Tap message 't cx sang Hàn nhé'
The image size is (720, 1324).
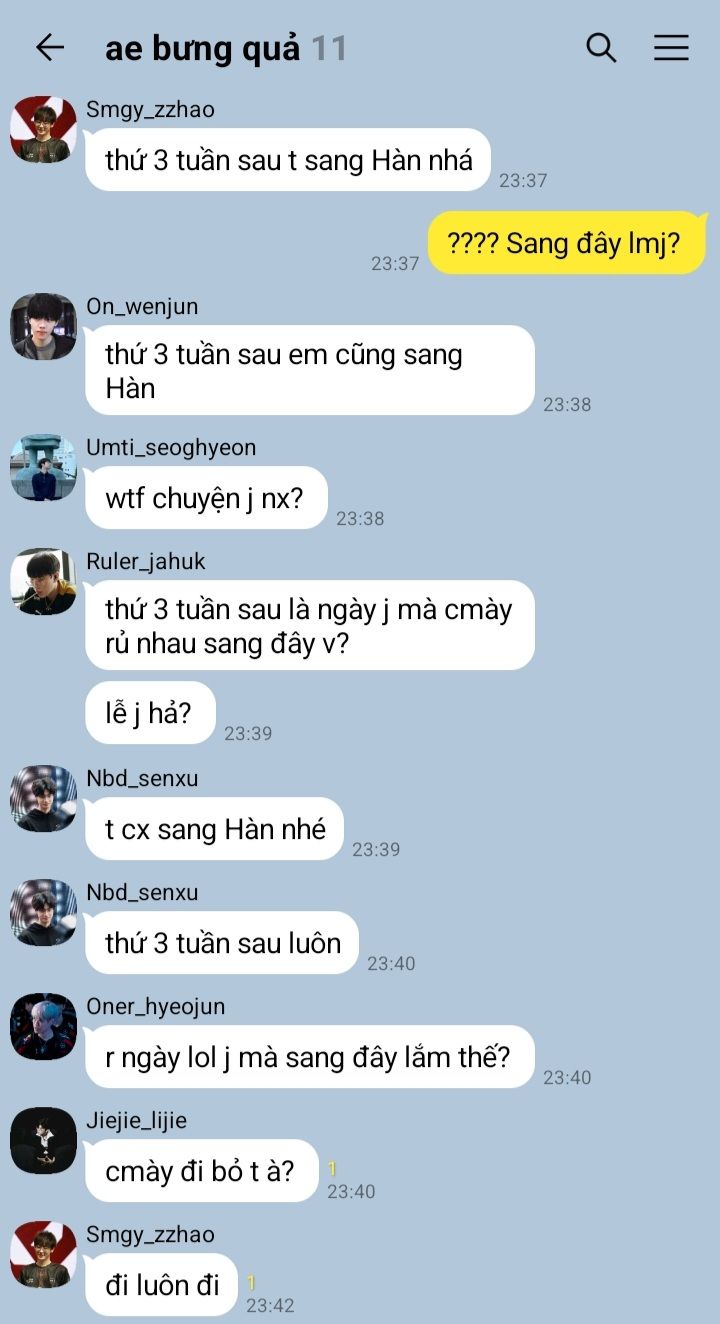(214, 829)
